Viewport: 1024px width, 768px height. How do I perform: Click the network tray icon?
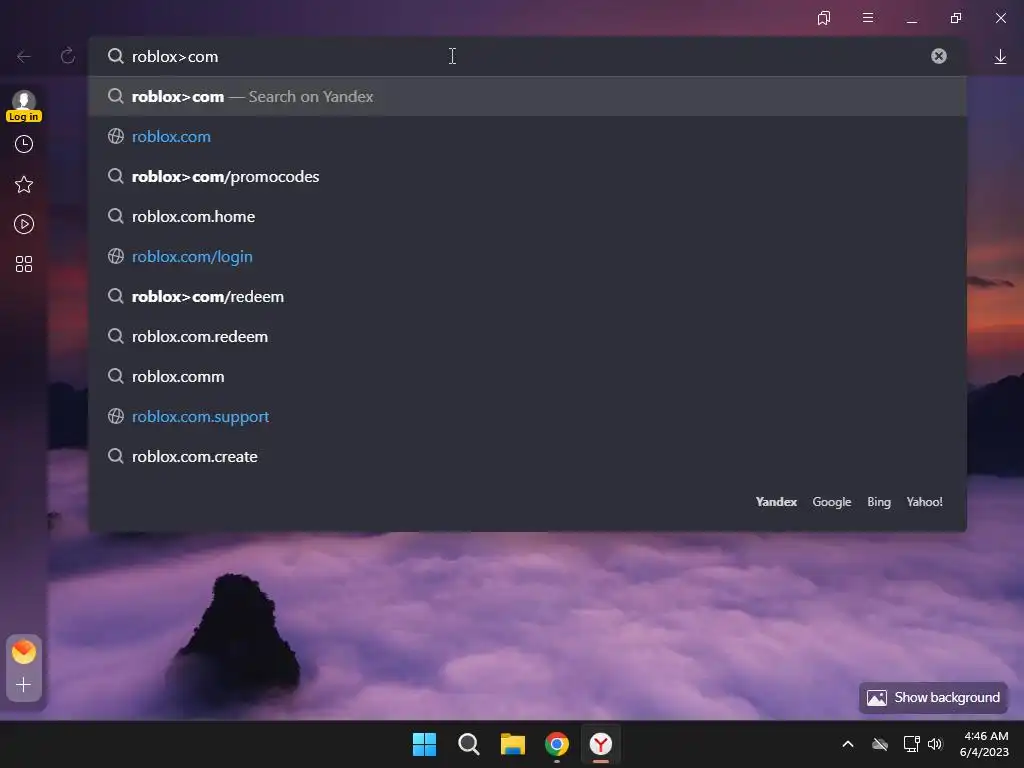tap(911, 744)
